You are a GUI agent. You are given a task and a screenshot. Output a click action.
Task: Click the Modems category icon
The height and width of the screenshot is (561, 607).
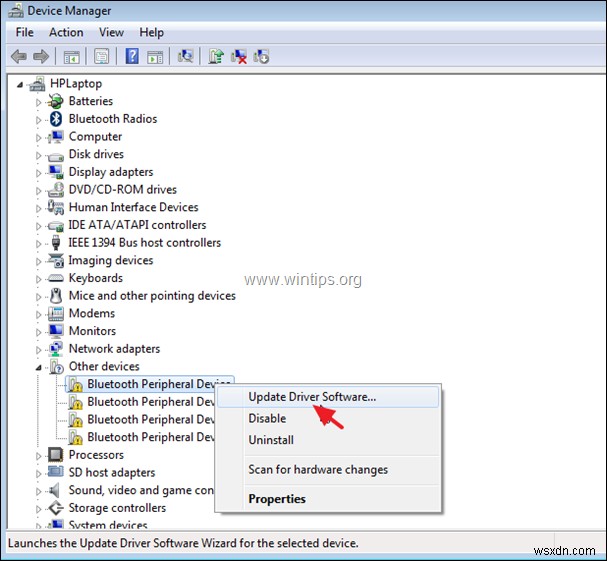56,314
